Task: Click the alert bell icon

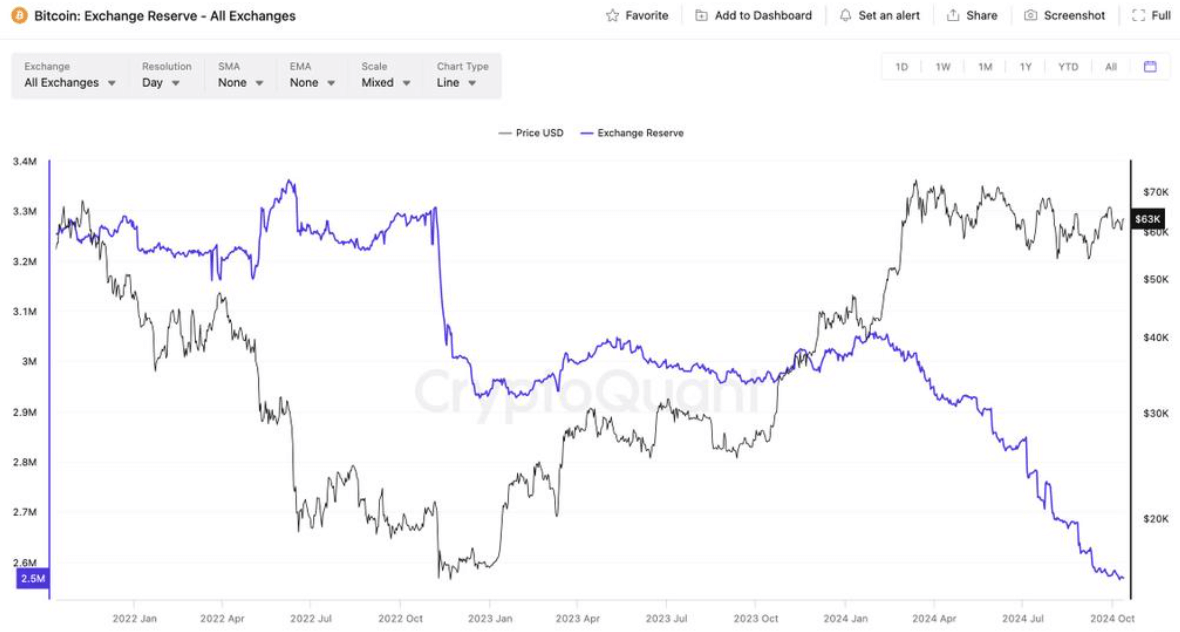Action: (846, 16)
